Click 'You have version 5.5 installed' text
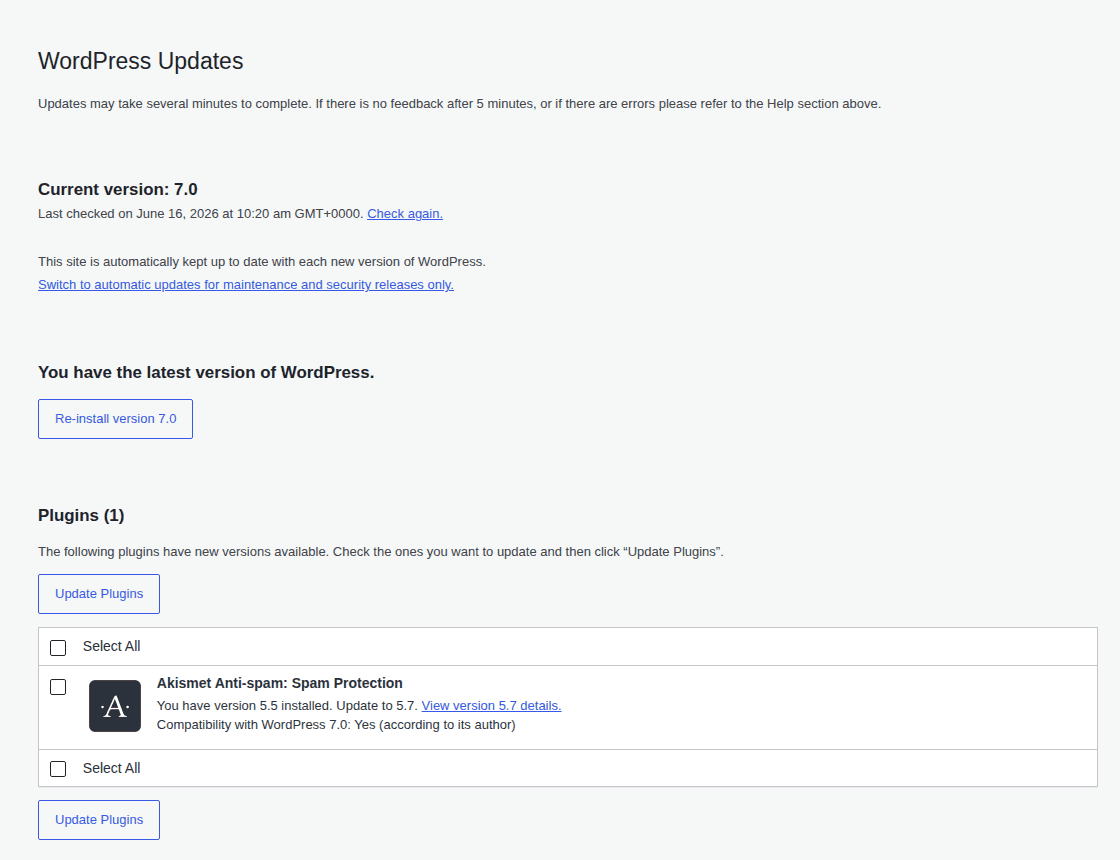This screenshot has width=1120, height=860. pyautogui.click(x=287, y=706)
